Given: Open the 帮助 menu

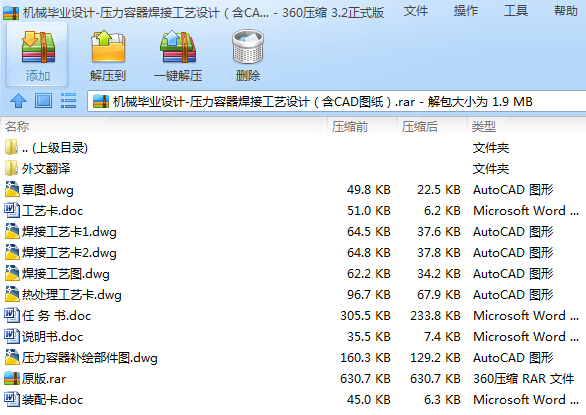Looking at the screenshot, I should 566,11.
